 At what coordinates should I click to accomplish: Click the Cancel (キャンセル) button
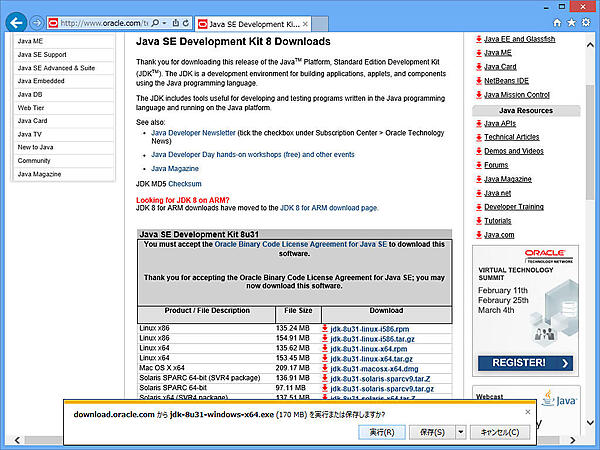pos(499,432)
